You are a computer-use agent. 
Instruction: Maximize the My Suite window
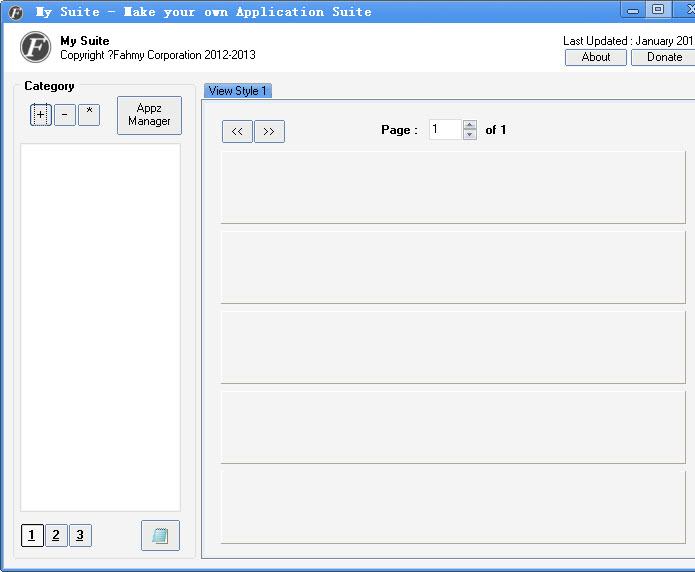658,10
